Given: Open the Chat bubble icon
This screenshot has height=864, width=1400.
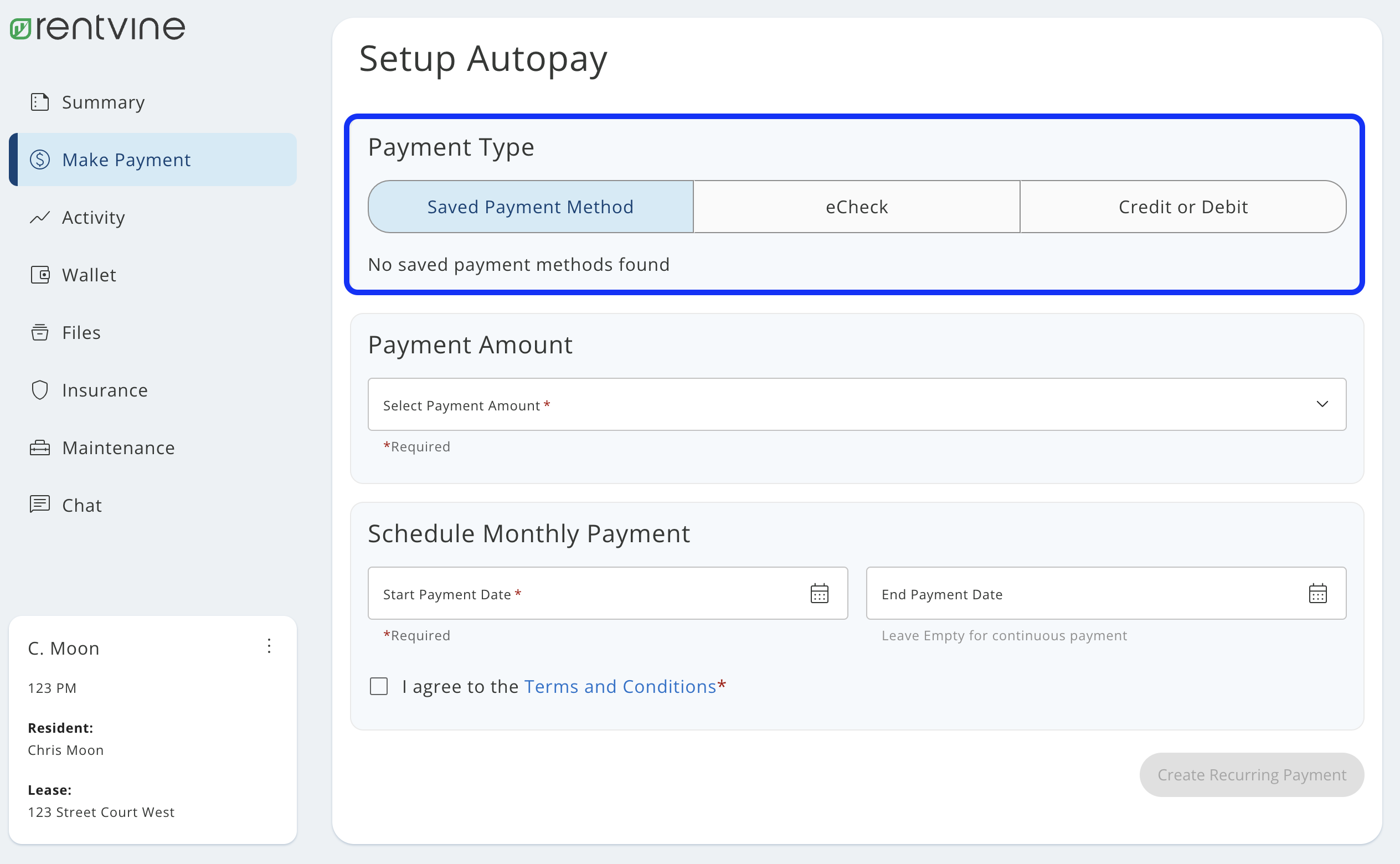Looking at the screenshot, I should pyautogui.click(x=39, y=505).
